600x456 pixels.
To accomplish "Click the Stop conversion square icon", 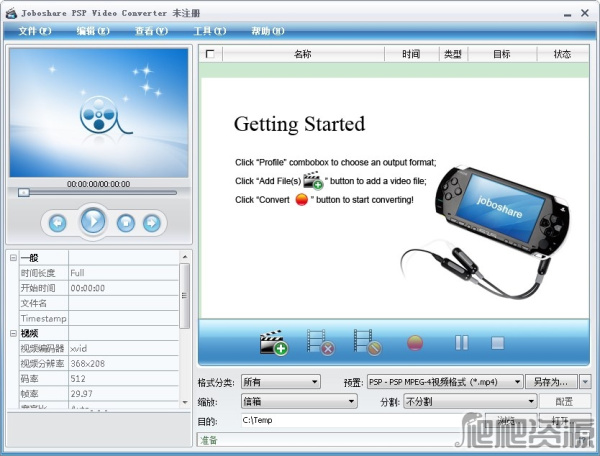I will pos(497,343).
